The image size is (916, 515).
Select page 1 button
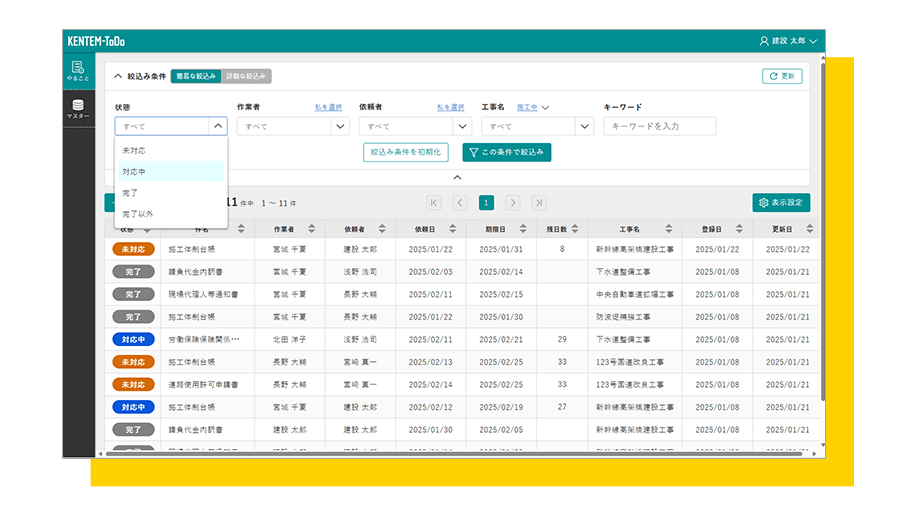[x=486, y=203]
